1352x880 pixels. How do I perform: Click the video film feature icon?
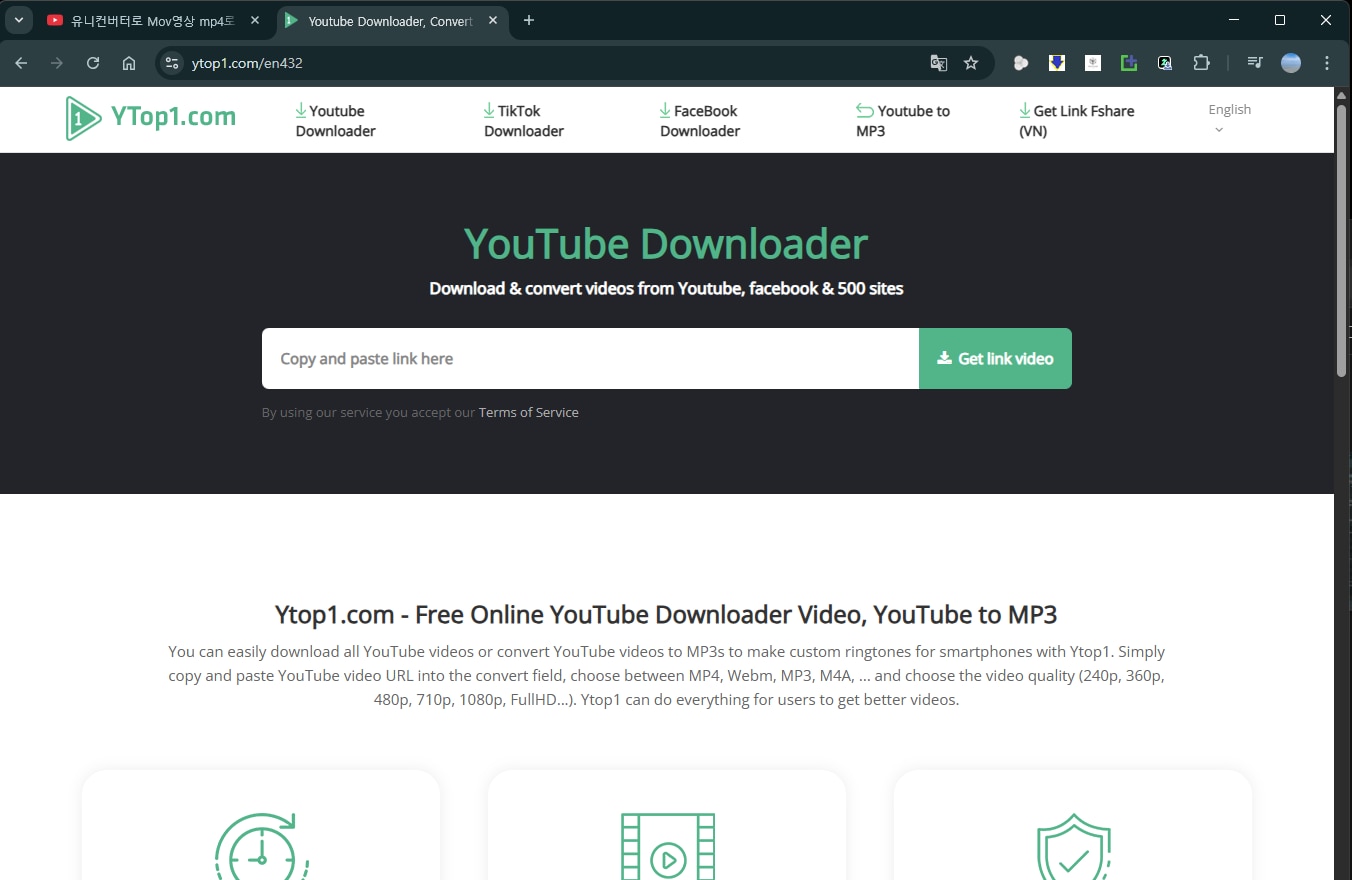(668, 846)
